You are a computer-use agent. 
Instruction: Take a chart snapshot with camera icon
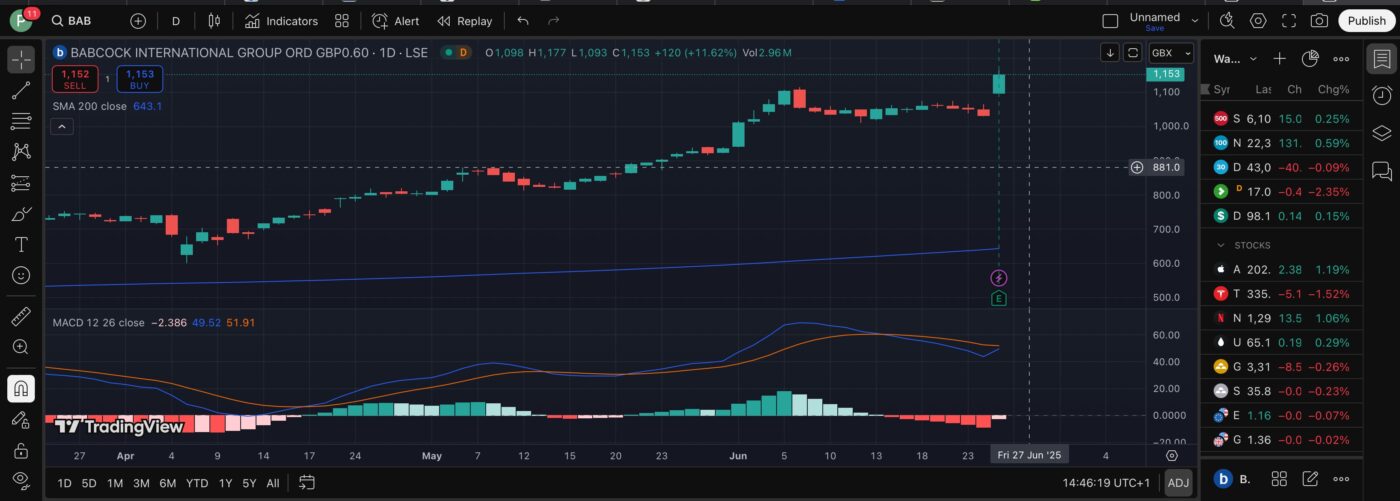pos(1319,21)
